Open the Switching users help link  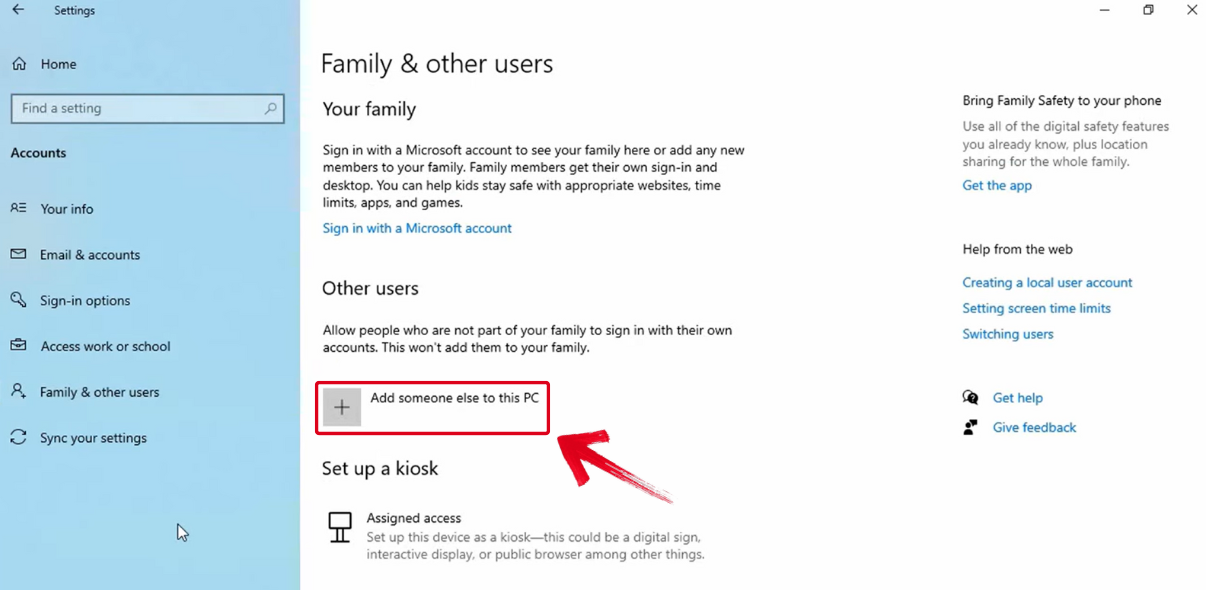1008,334
